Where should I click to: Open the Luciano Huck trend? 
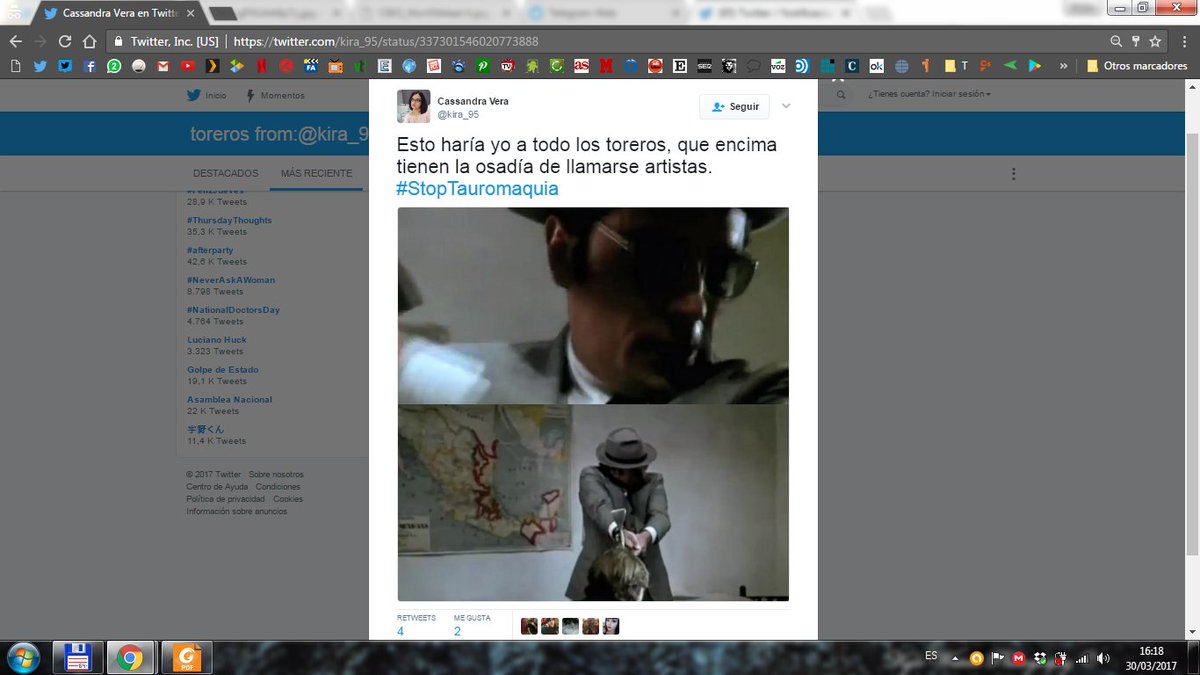point(216,340)
